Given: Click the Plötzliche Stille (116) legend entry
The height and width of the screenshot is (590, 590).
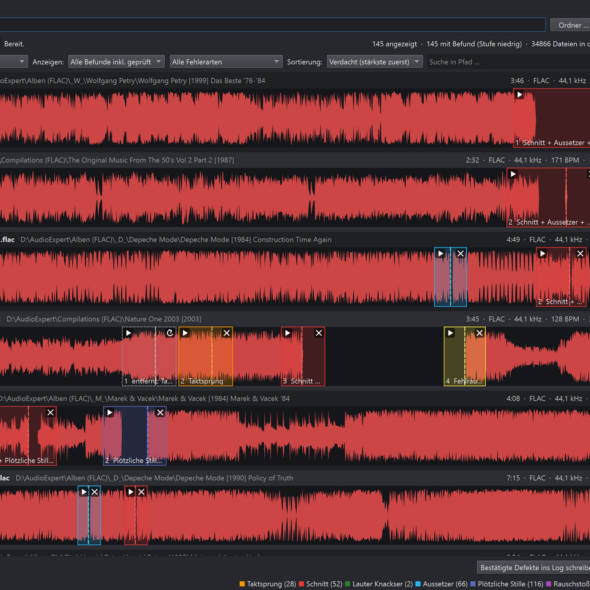Looking at the screenshot, I should pyautogui.click(x=507, y=584).
